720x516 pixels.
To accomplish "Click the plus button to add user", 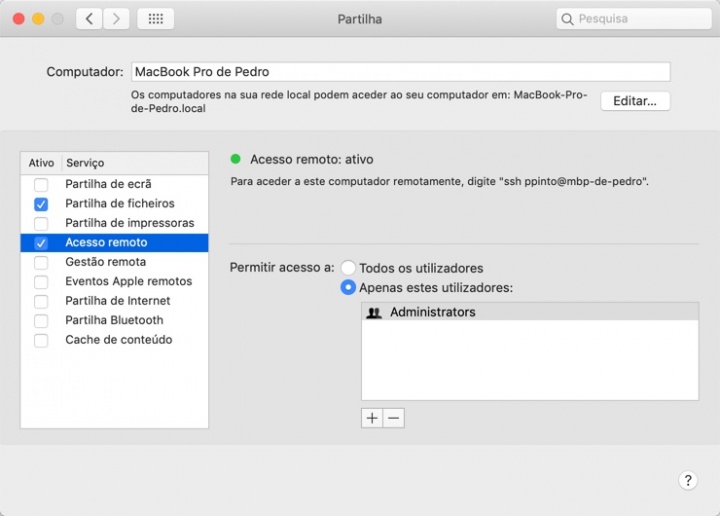I will (x=372, y=418).
